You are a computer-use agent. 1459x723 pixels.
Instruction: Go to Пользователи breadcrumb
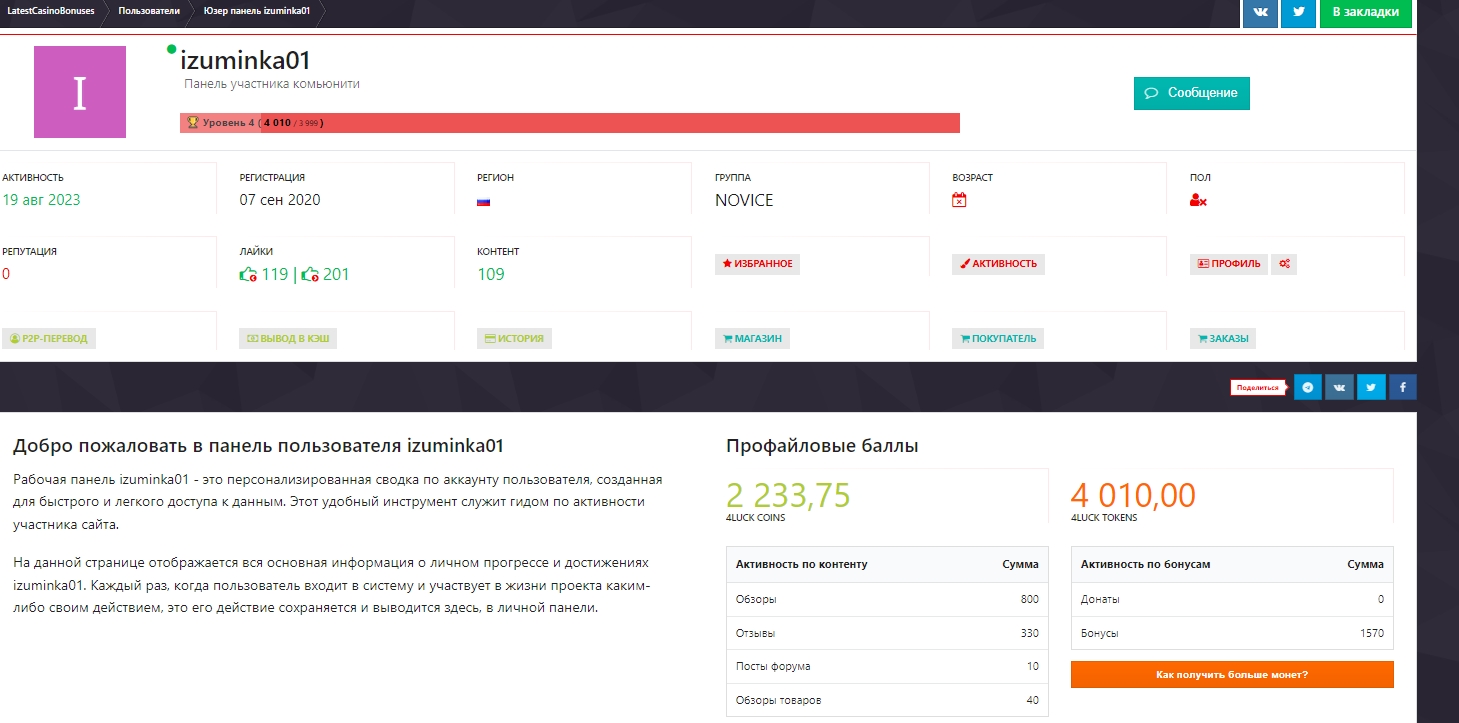(x=149, y=11)
